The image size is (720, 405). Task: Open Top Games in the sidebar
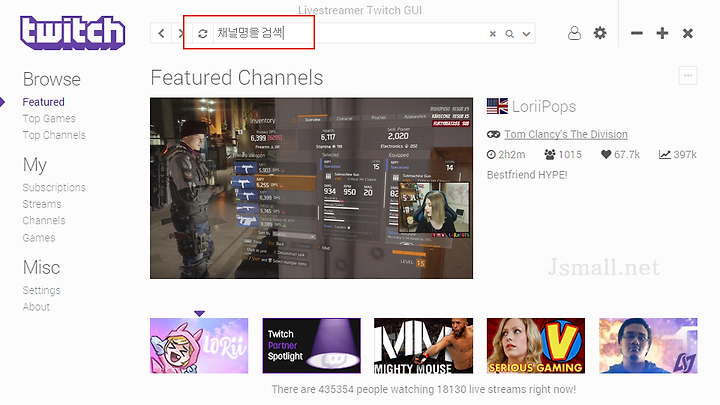tap(49, 118)
